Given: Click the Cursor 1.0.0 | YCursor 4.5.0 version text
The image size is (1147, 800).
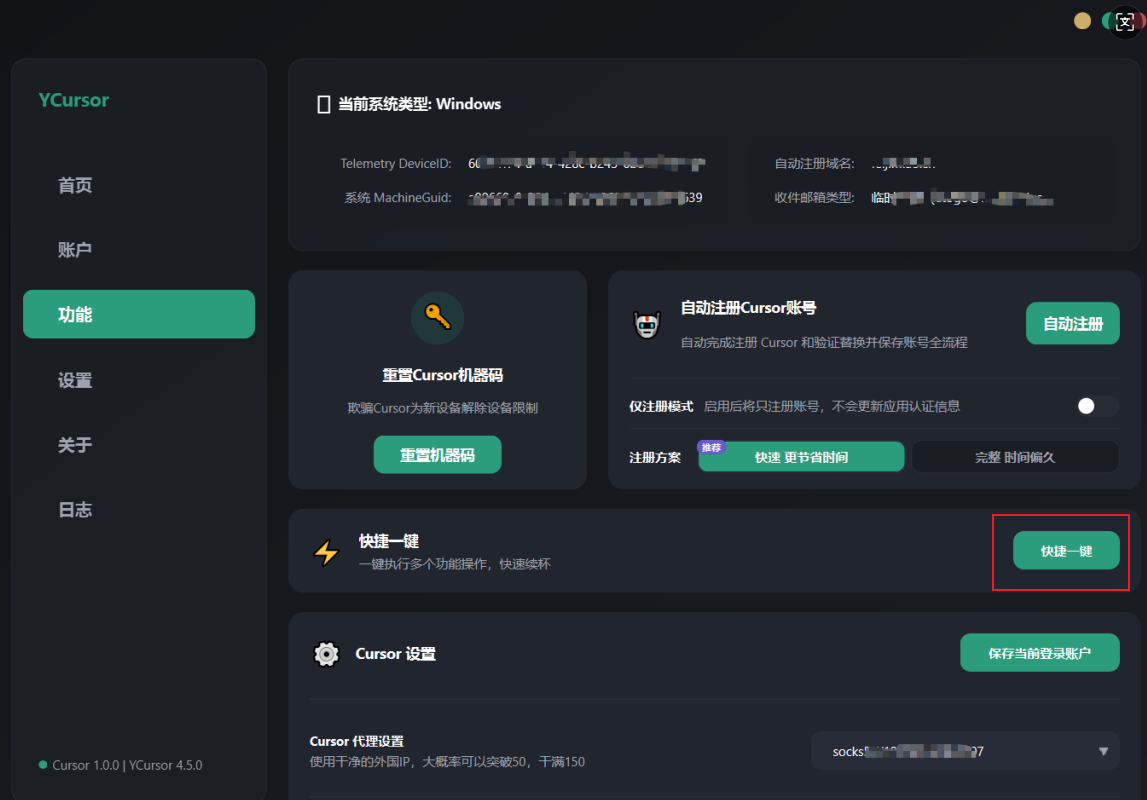Looking at the screenshot, I should pos(127,765).
